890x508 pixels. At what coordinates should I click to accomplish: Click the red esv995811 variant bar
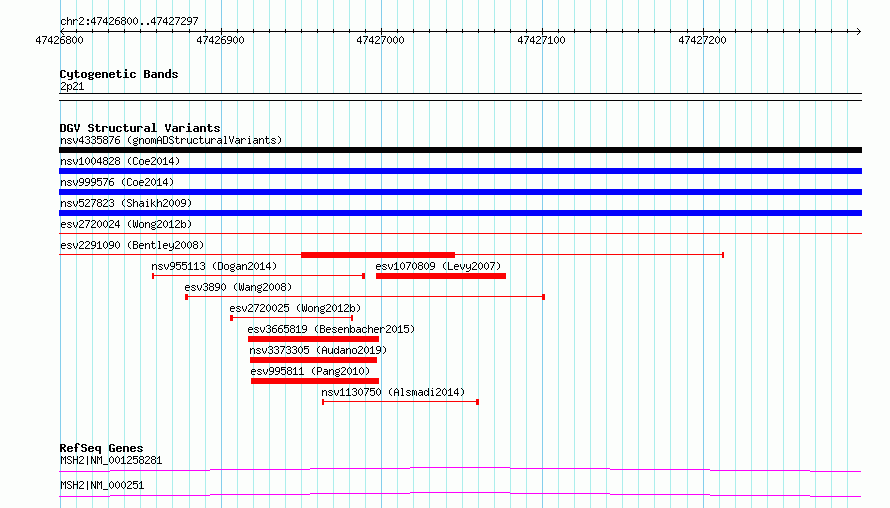pos(315,381)
